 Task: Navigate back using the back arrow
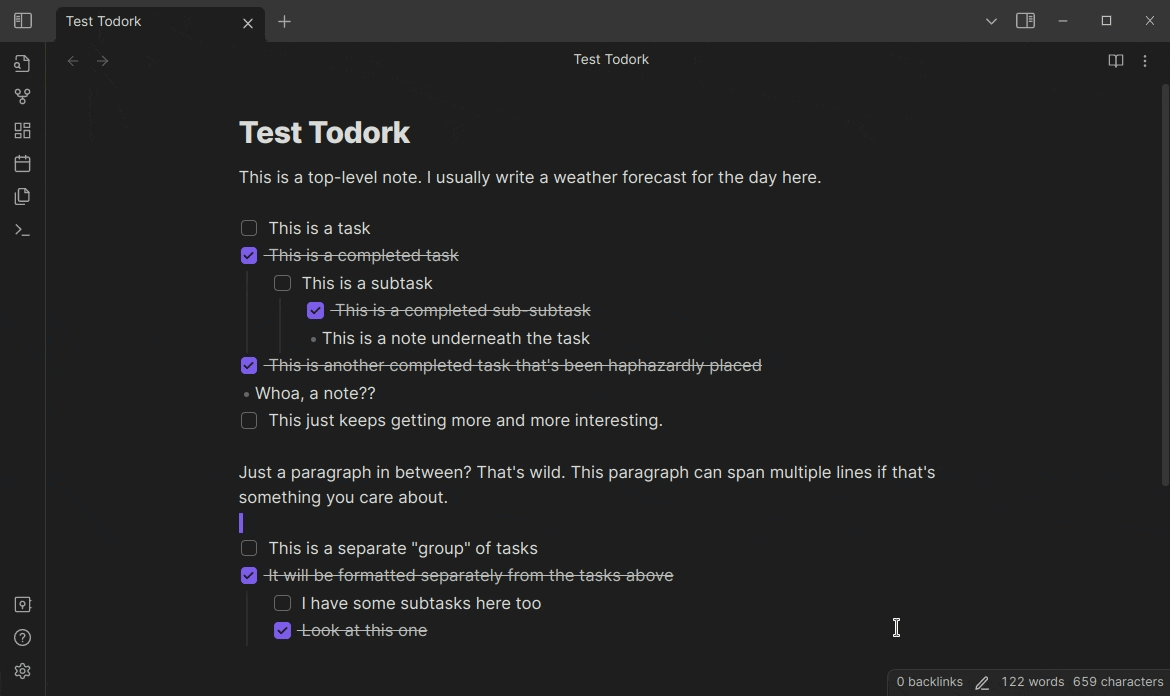point(72,61)
